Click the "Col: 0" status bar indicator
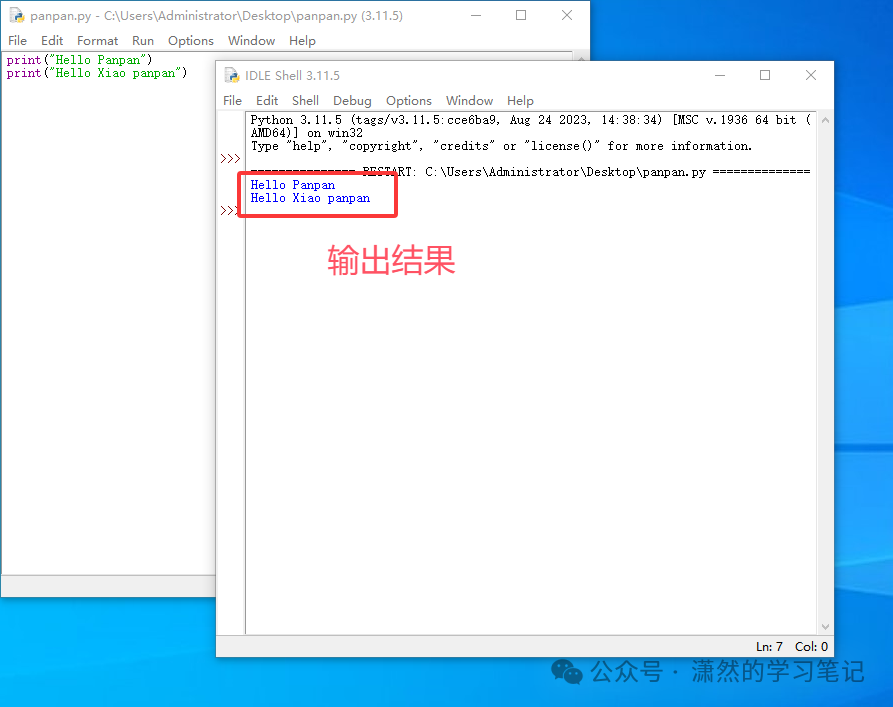The height and width of the screenshot is (707, 893). (811, 647)
